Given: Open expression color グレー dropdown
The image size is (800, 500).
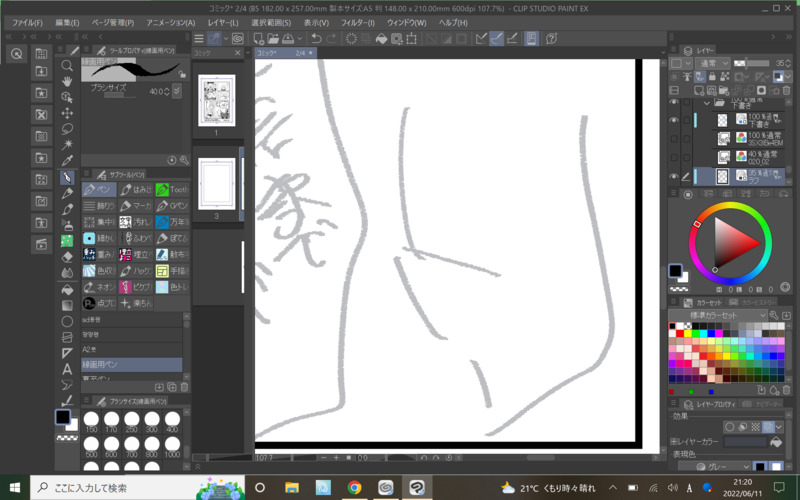Looking at the screenshot, I should tap(714, 466).
